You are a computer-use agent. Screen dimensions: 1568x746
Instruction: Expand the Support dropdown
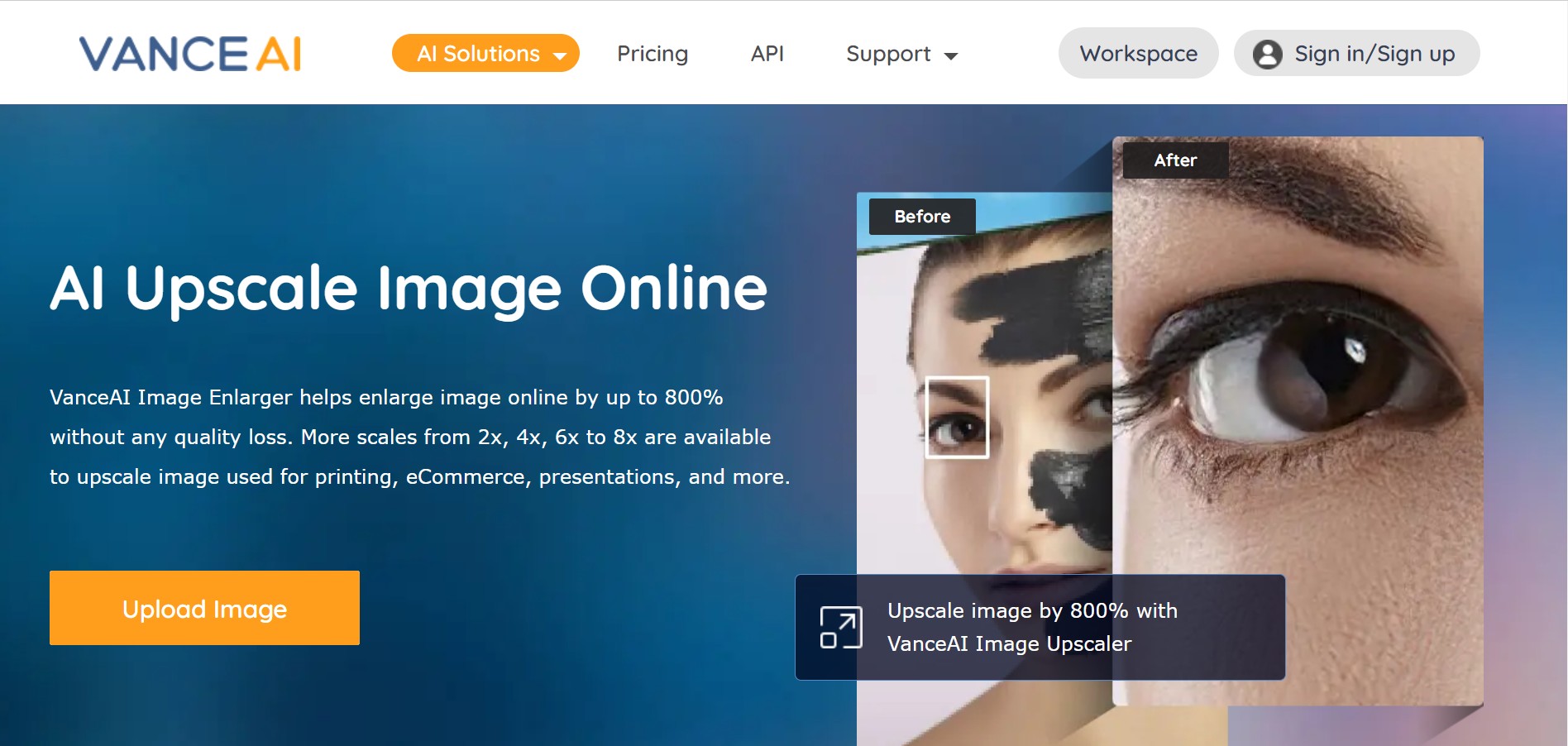(901, 54)
